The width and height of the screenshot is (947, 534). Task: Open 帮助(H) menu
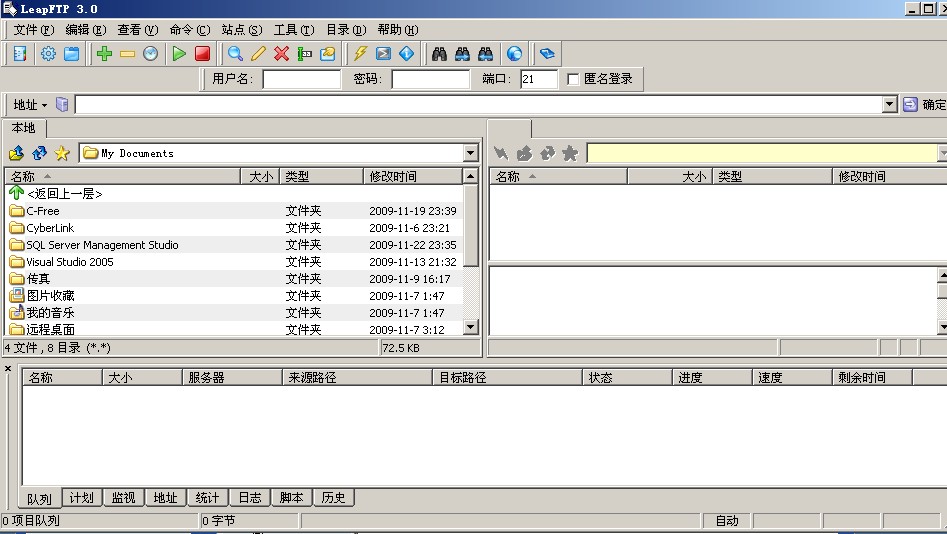(398, 30)
